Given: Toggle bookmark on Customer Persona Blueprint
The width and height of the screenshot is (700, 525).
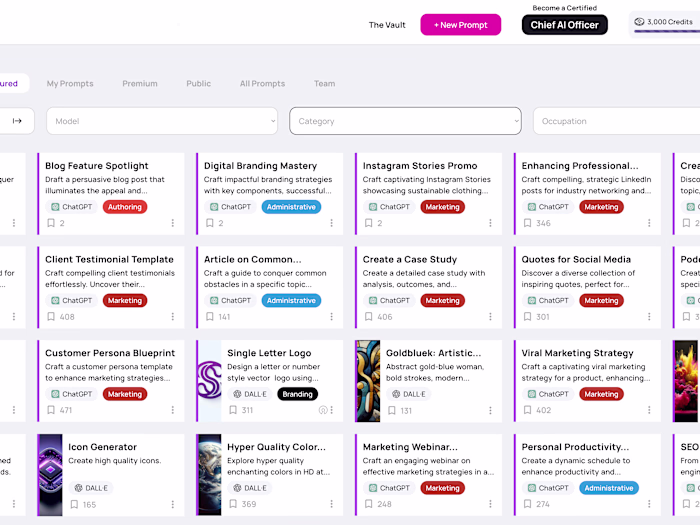Looking at the screenshot, I should (51, 410).
